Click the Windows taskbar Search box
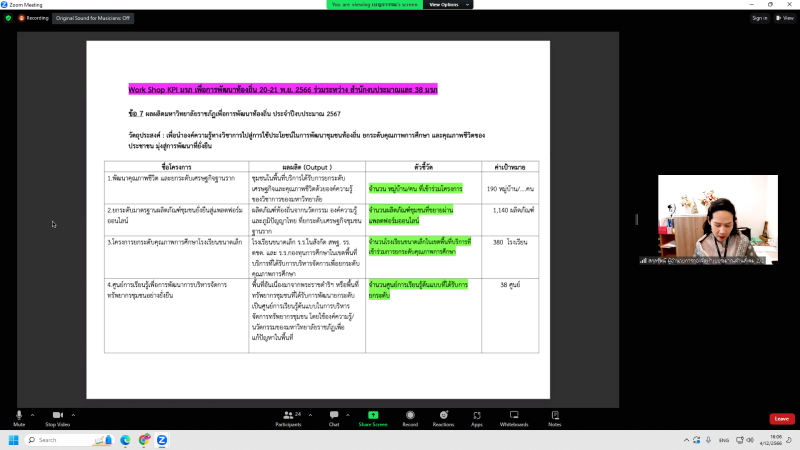 [65, 440]
